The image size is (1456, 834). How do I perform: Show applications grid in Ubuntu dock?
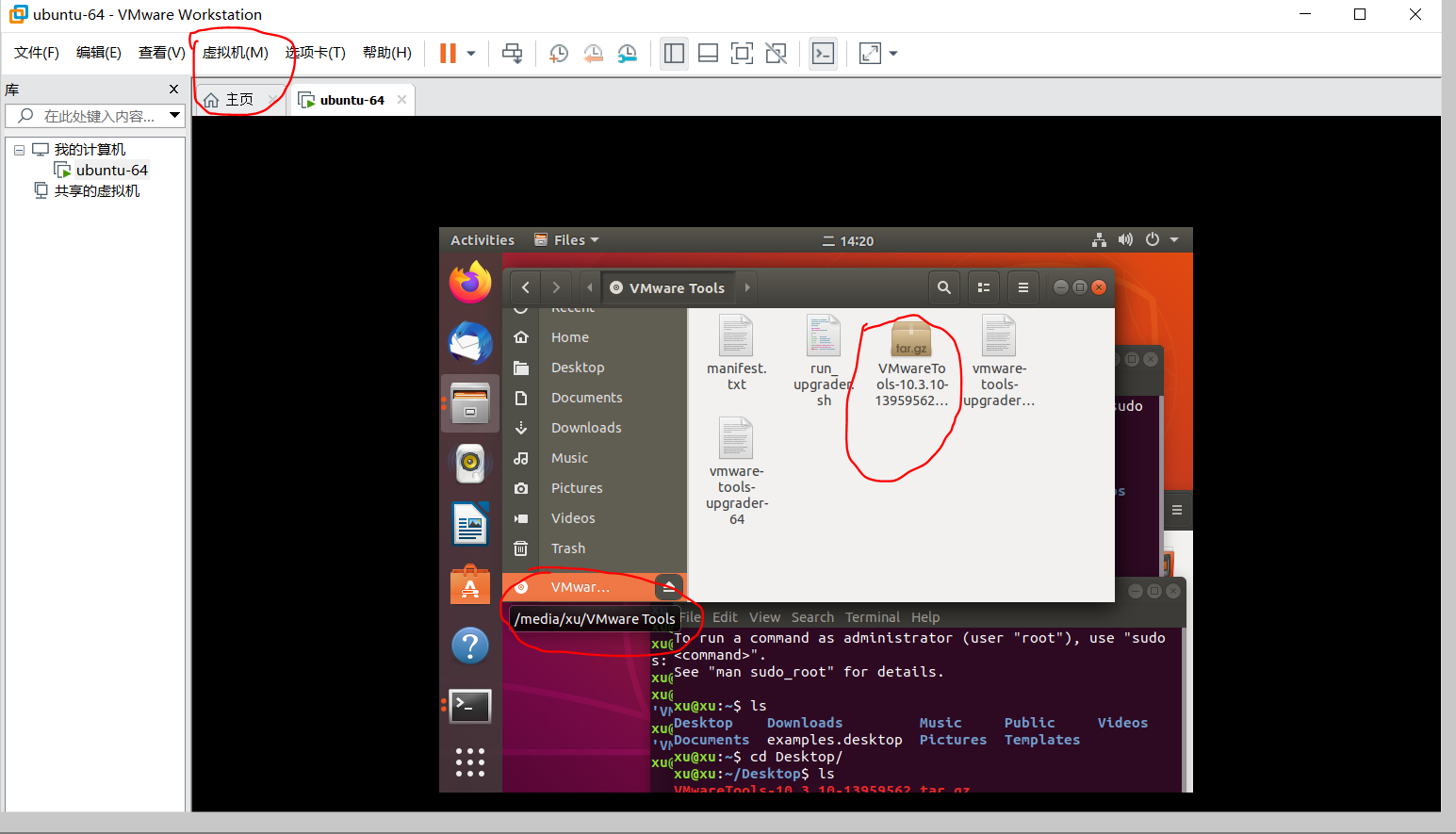pyautogui.click(x=470, y=762)
